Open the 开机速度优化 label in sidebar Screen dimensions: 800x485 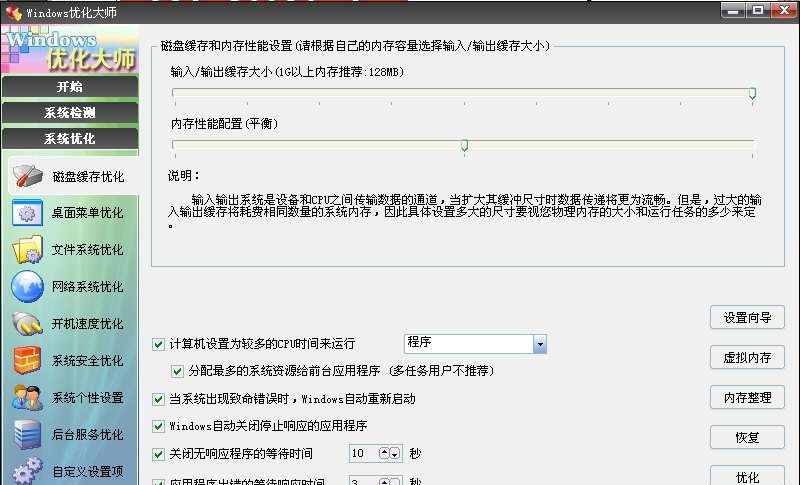coord(87,323)
